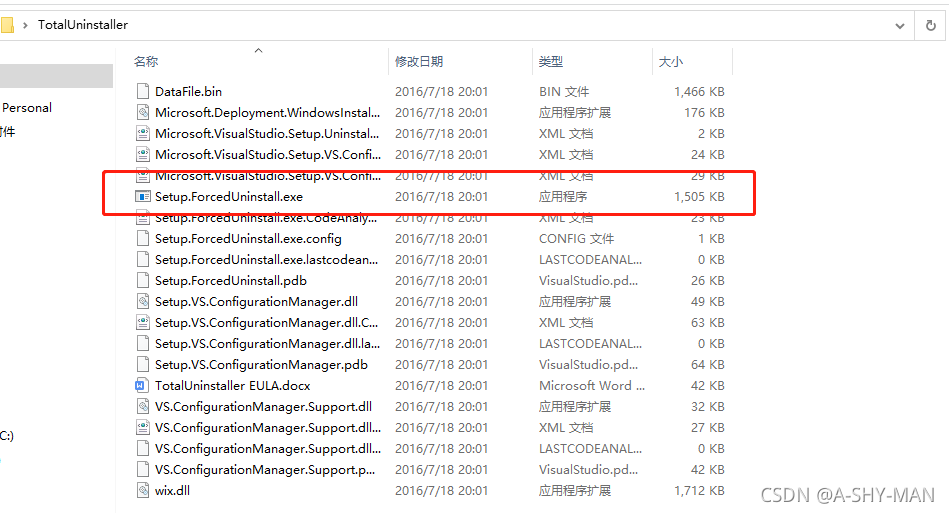The width and height of the screenshot is (949, 513).
Task: Select the TotalUninstaller EULA.docx file name
Action: tap(232, 385)
